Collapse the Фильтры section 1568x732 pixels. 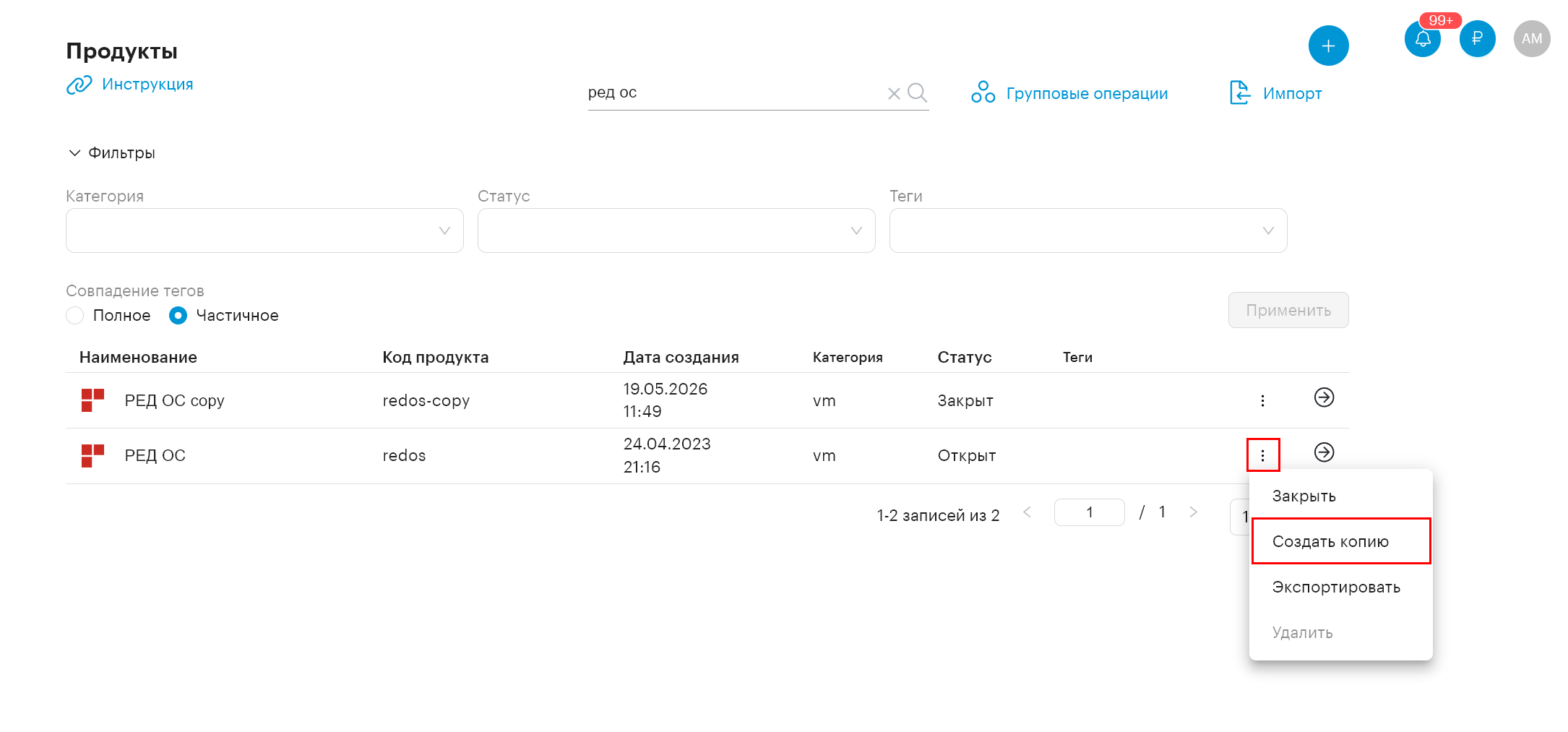click(112, 153)
